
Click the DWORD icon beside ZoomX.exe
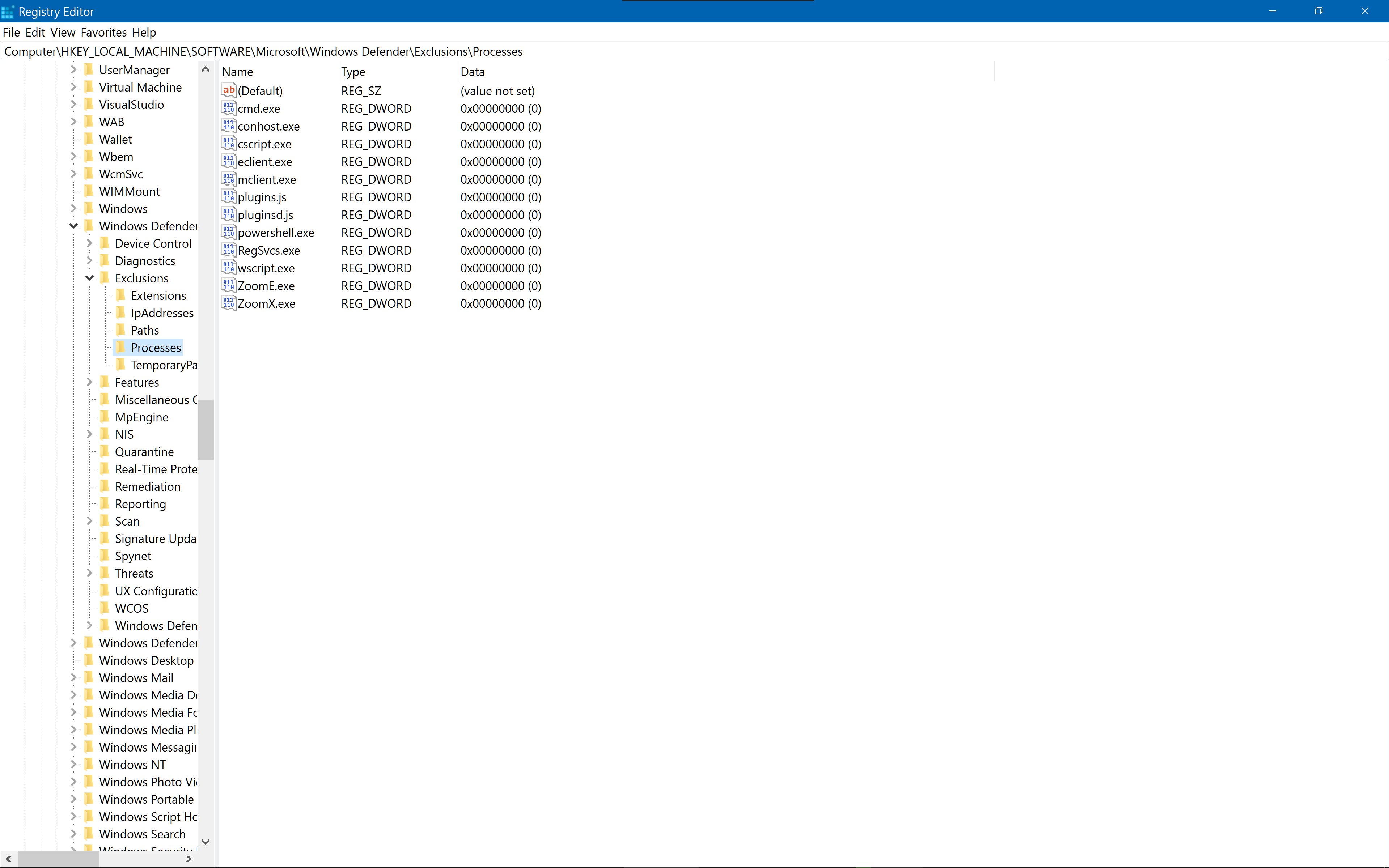click(x=229, y=303)
